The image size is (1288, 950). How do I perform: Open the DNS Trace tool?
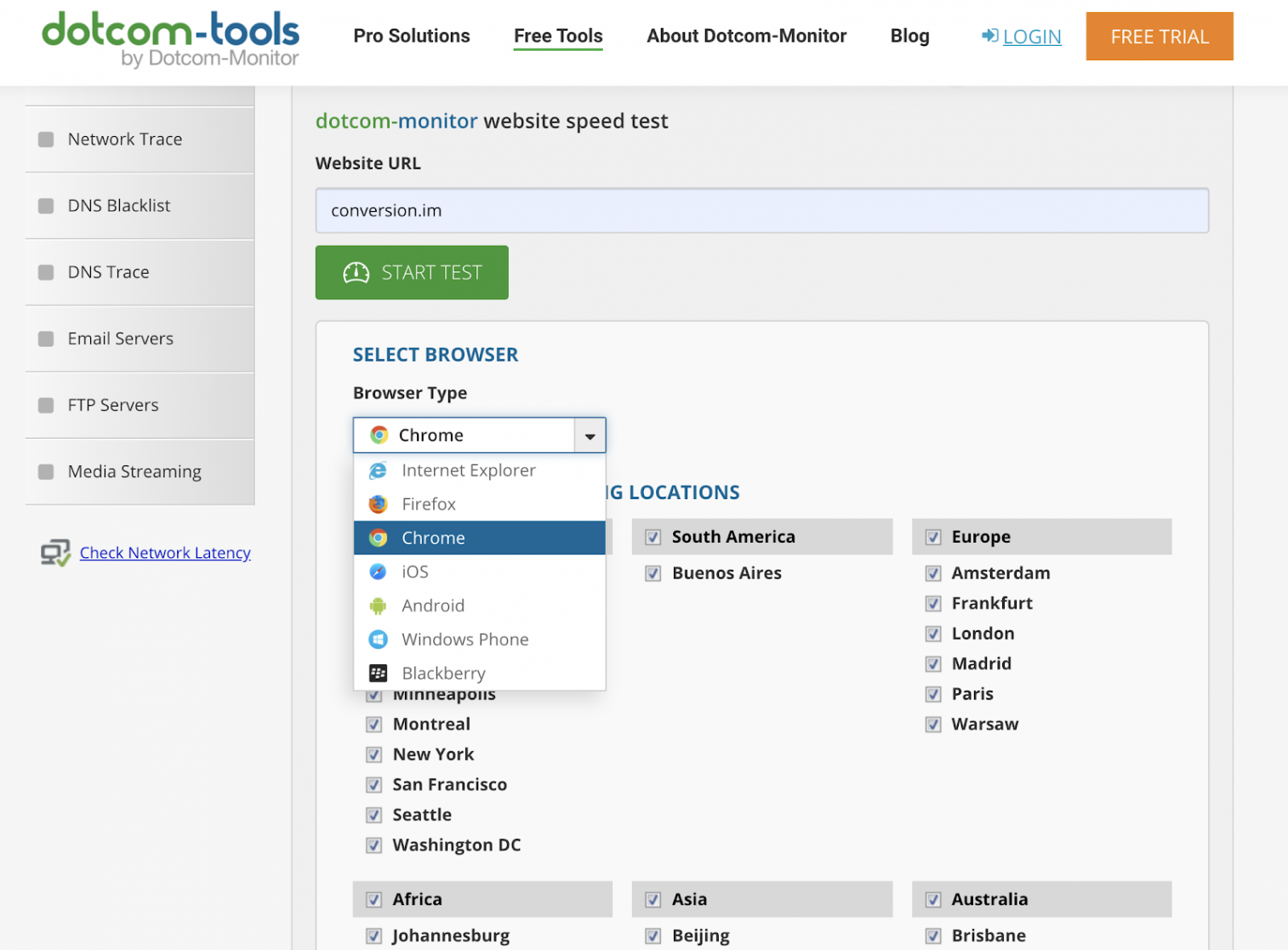[140, 272]
